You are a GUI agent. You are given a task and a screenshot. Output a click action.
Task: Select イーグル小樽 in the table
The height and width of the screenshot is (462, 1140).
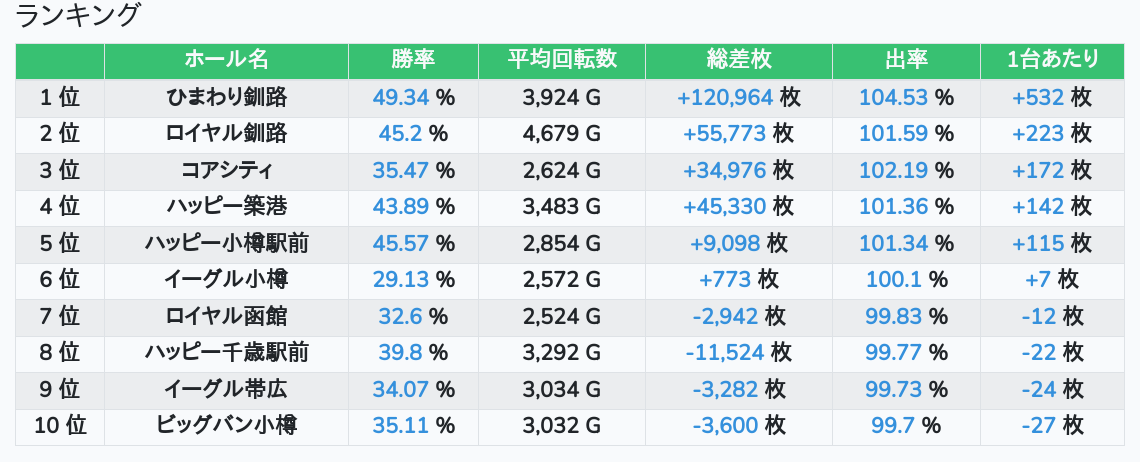pyautogui.click(x=226, y=280)
